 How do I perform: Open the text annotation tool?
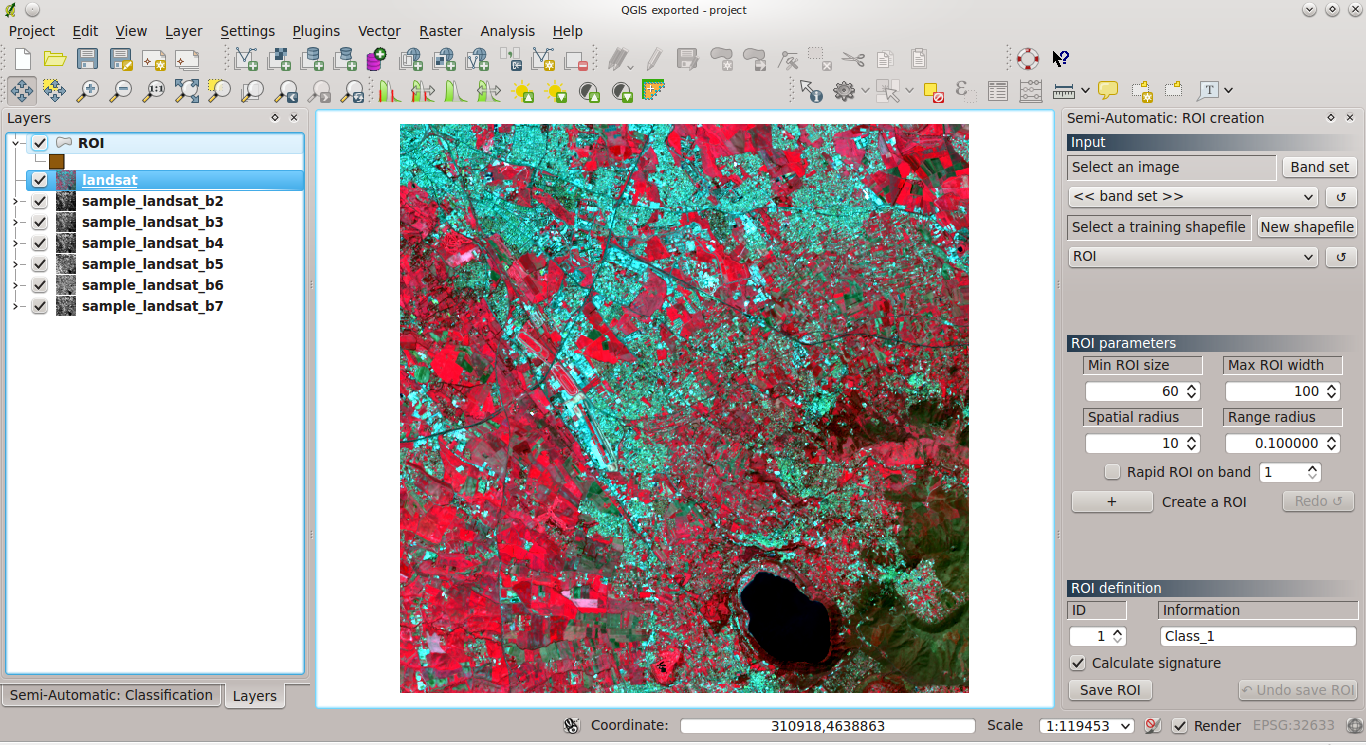point(1209,90)
